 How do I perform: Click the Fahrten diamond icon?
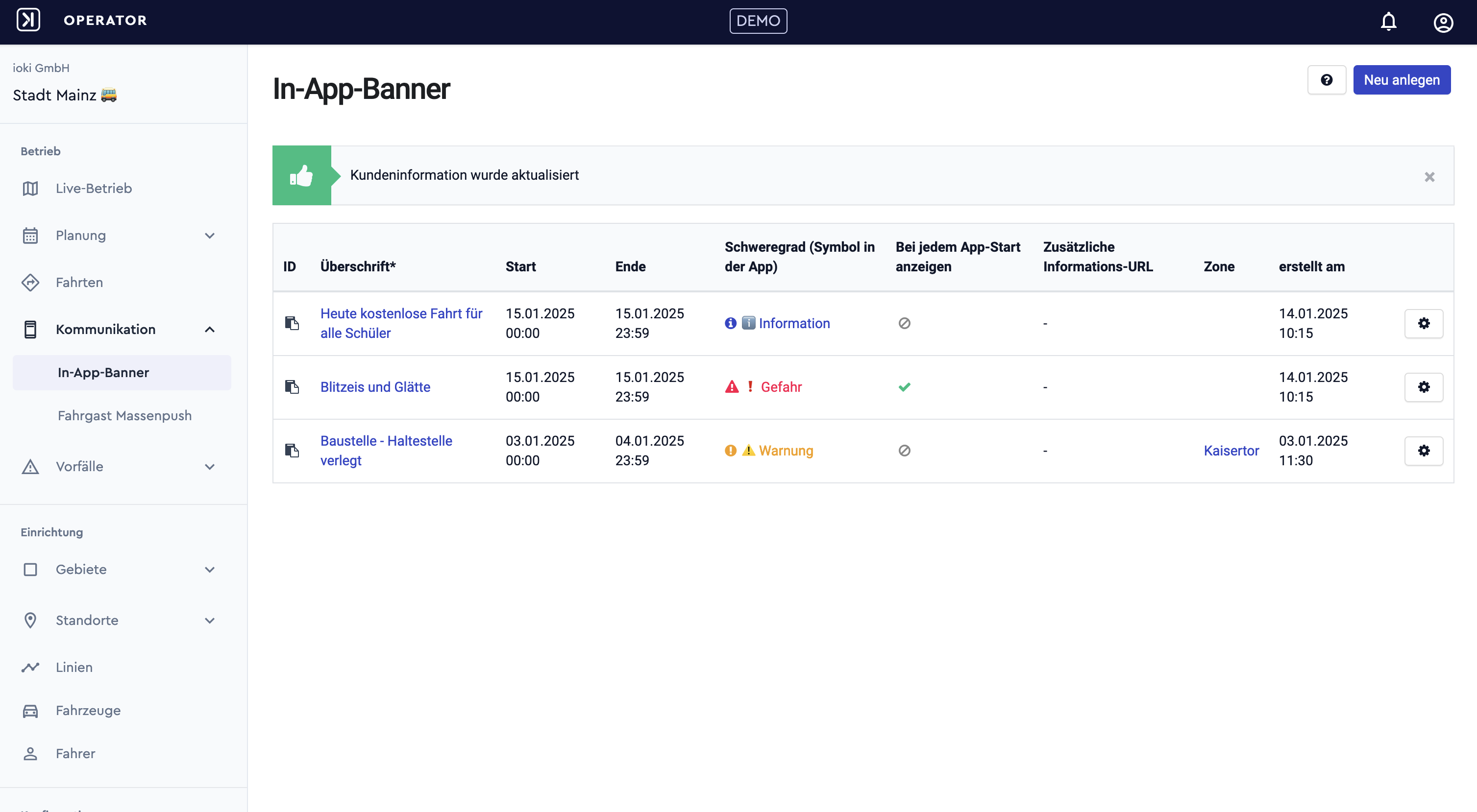[x=30, y=283]
